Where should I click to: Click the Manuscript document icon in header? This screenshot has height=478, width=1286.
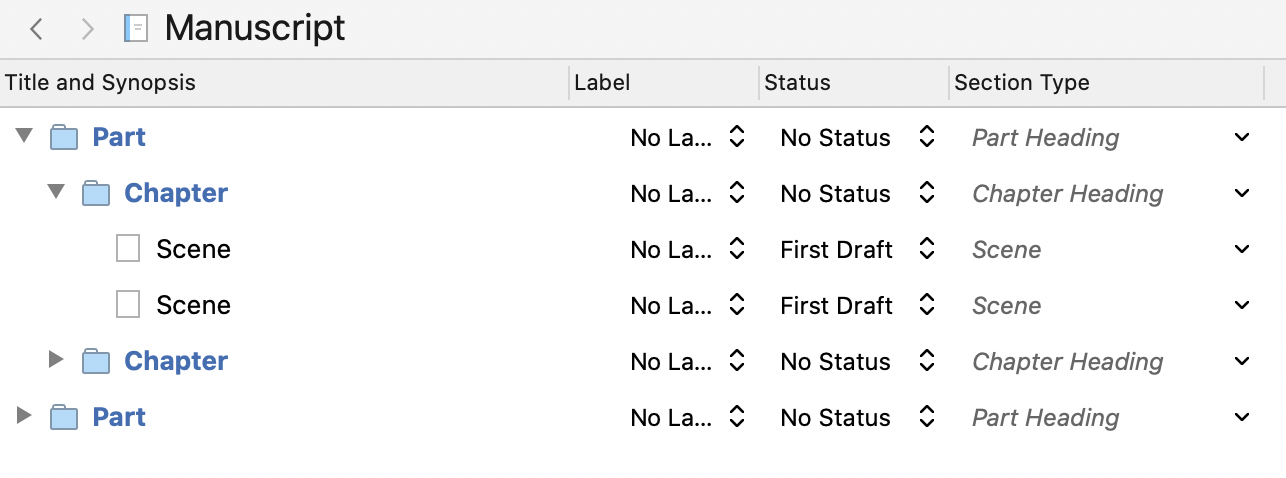click(x=136, y=28)
